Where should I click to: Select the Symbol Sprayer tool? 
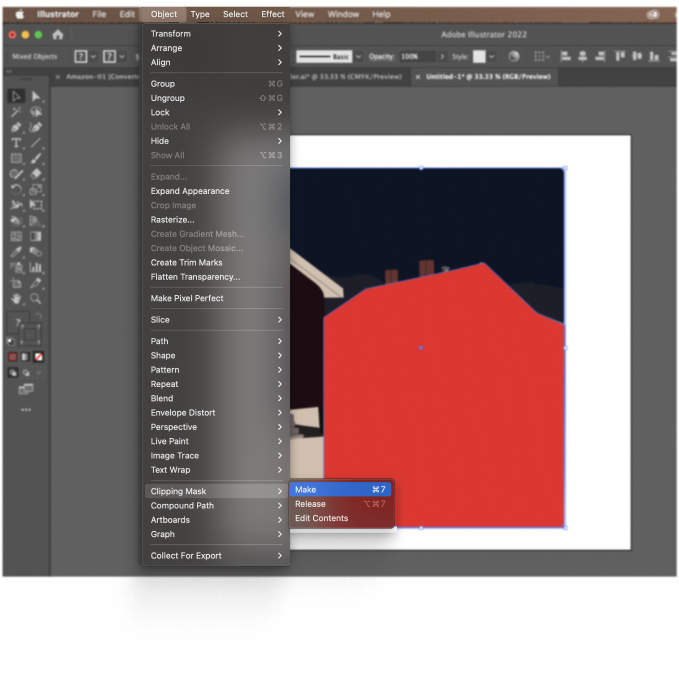coord(16,268)
